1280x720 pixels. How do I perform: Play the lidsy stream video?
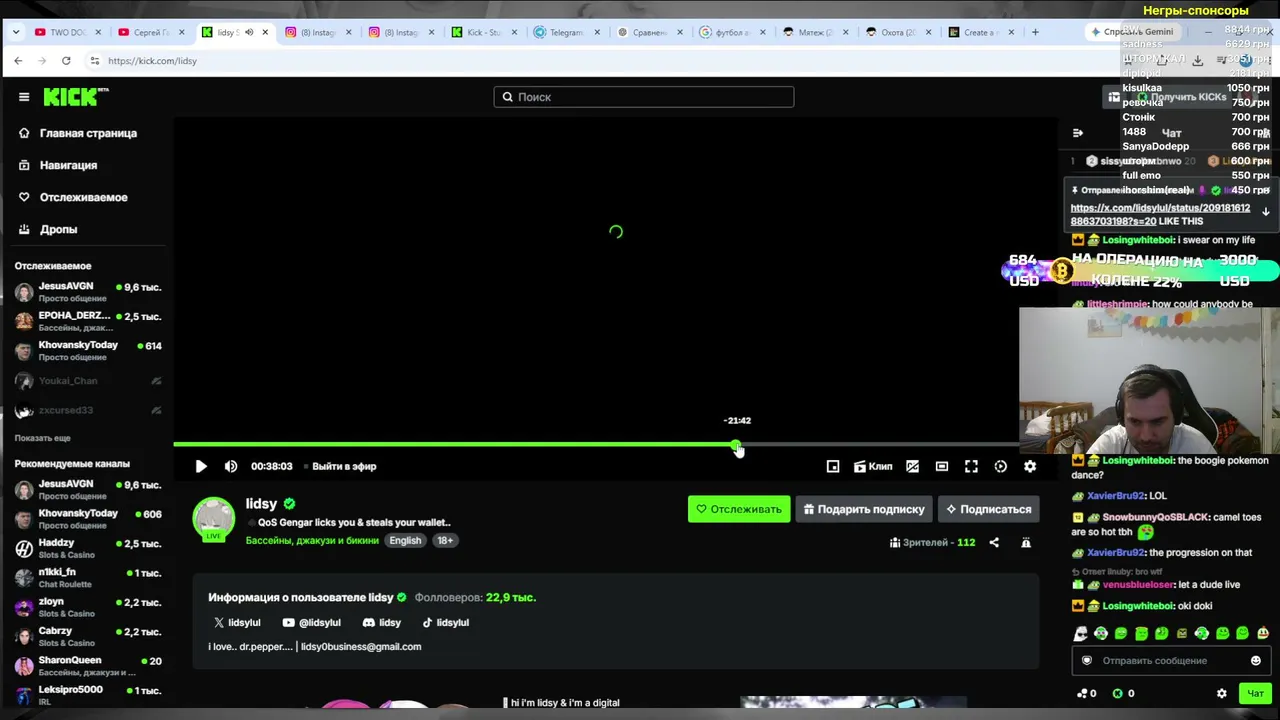(201, 466)
